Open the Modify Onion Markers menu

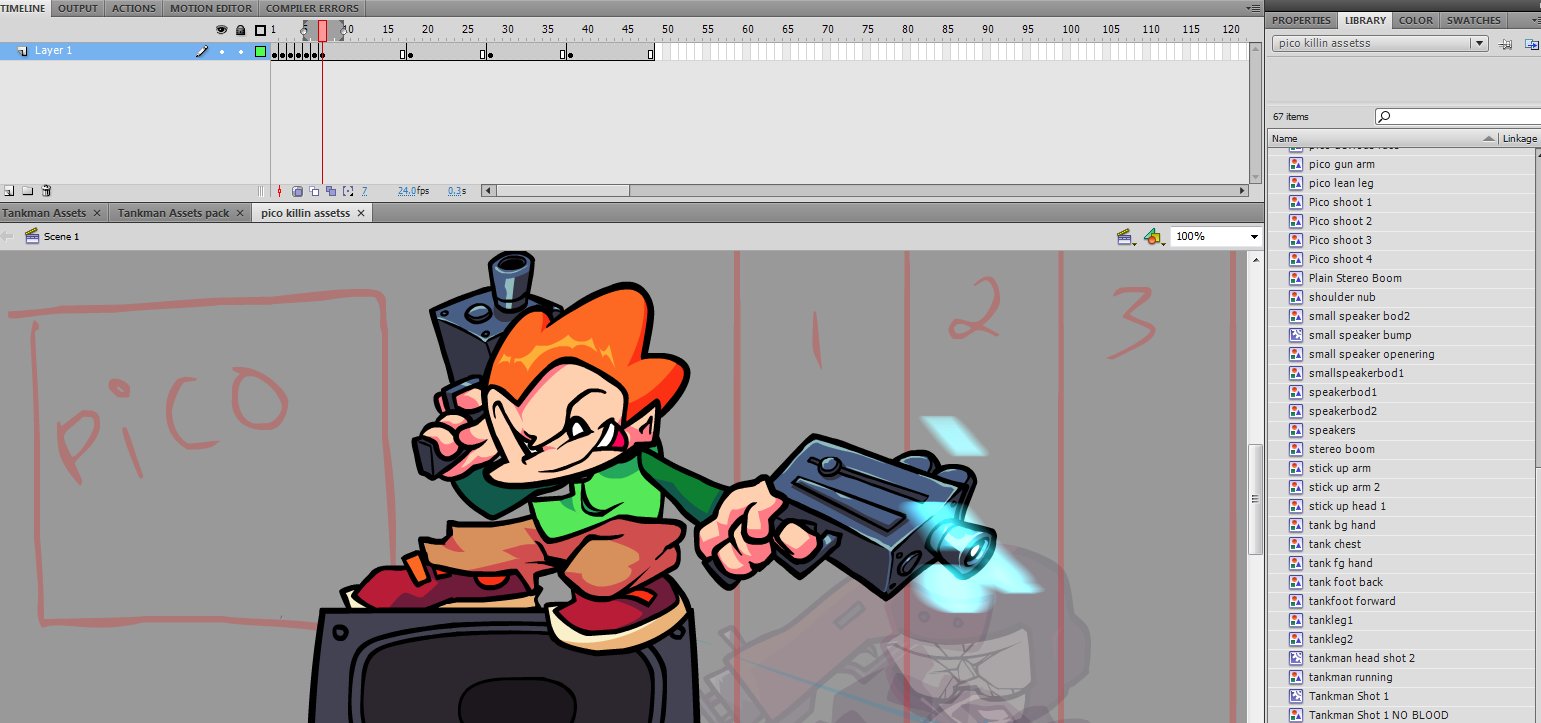tap(348, 191)
